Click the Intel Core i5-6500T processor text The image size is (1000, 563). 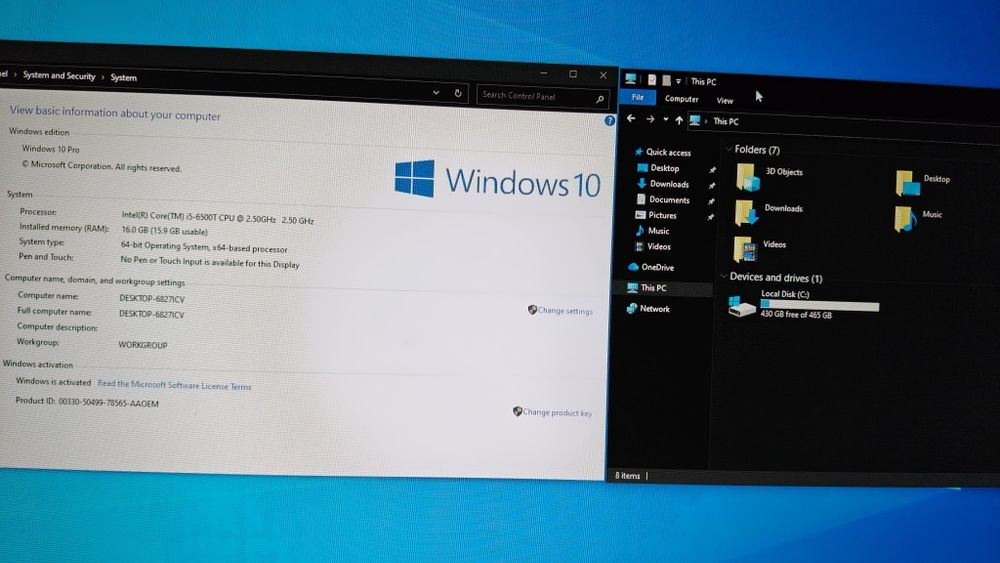217,217
